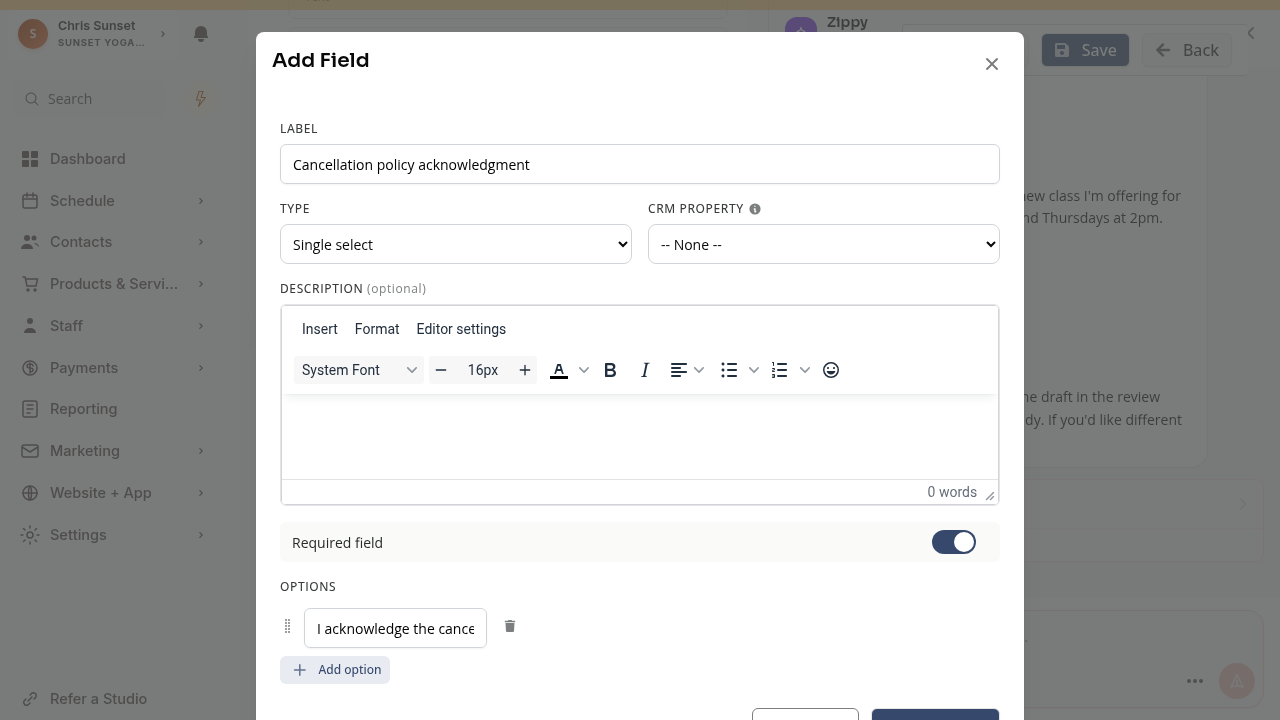Click the Back button behind the dialog
The height and width of the screenshot is (720, 1280).
tap(1187, 50)
